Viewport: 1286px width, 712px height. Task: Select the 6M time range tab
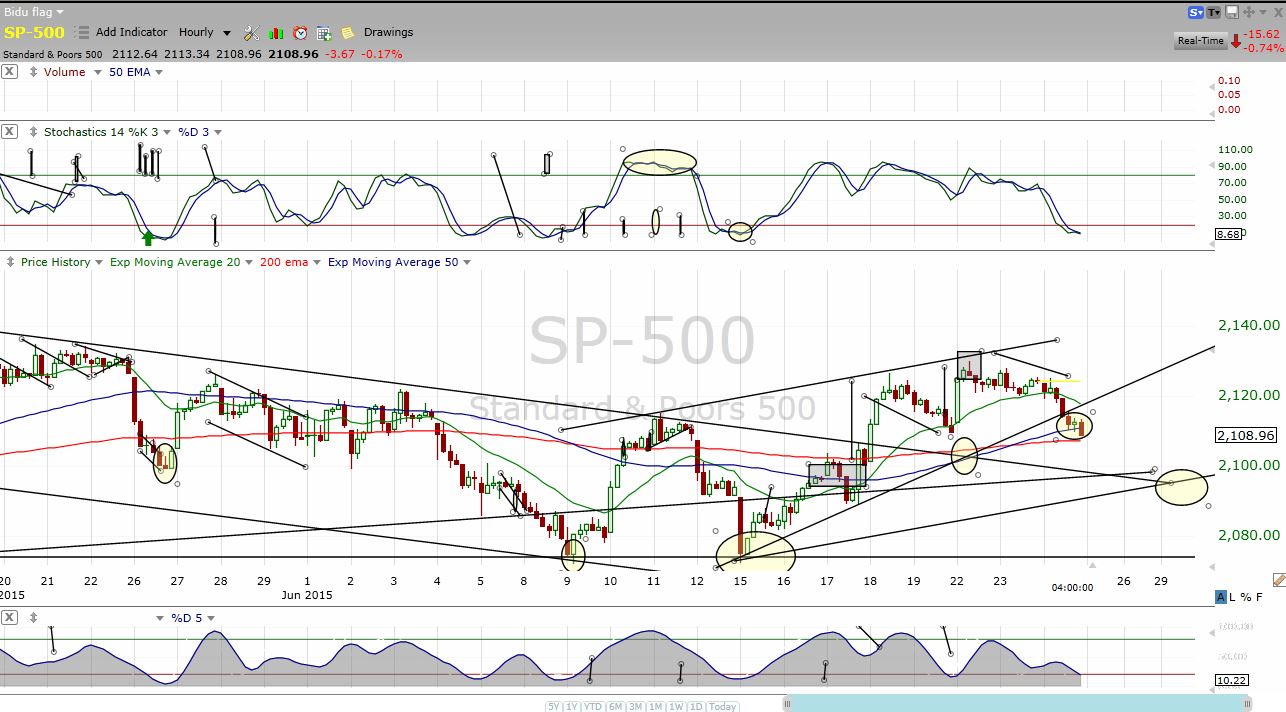pos(615,706)
